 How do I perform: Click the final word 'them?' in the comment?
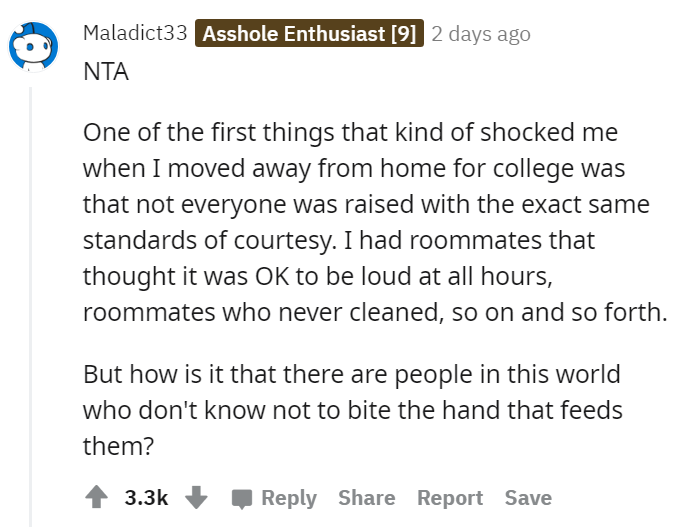[x=118, y=446]
